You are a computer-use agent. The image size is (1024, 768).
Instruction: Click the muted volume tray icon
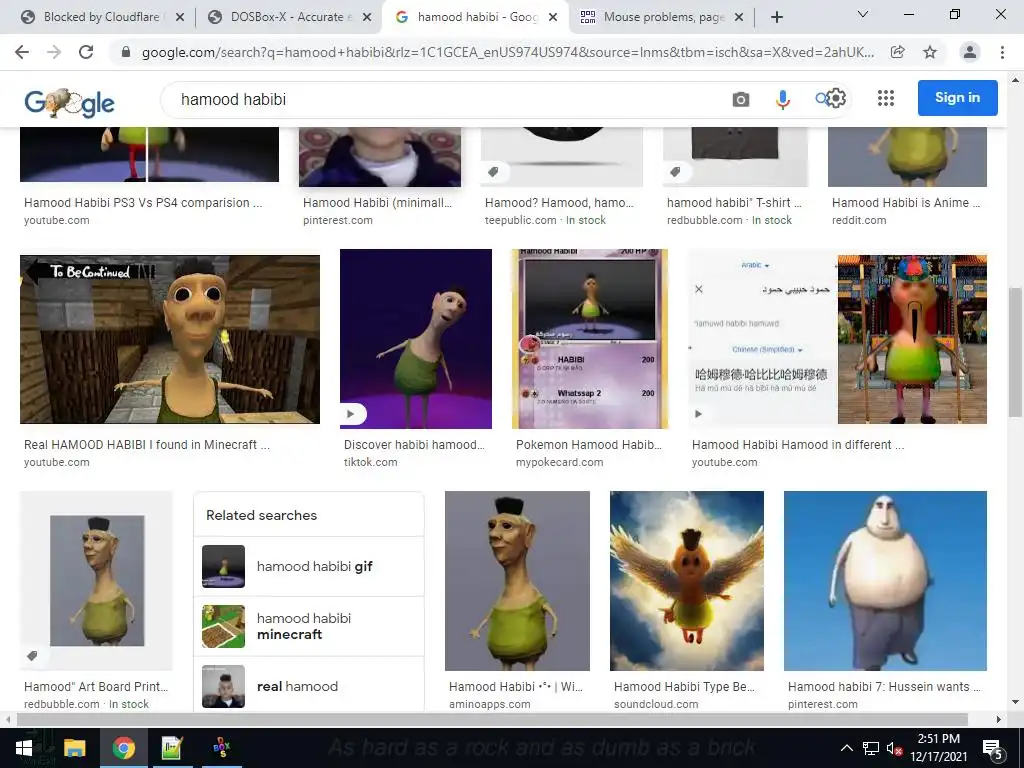point(895,748)
